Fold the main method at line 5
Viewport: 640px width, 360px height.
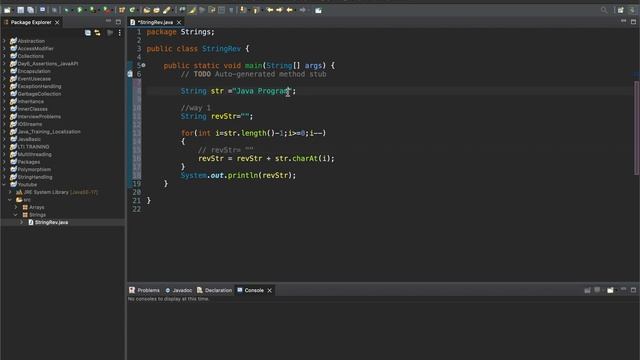143,65
